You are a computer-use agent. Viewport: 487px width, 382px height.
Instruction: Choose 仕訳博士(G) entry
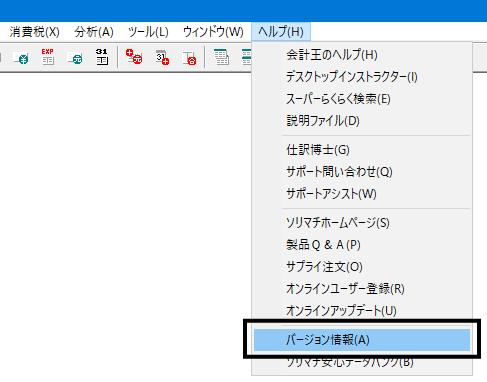click(362, 150)
